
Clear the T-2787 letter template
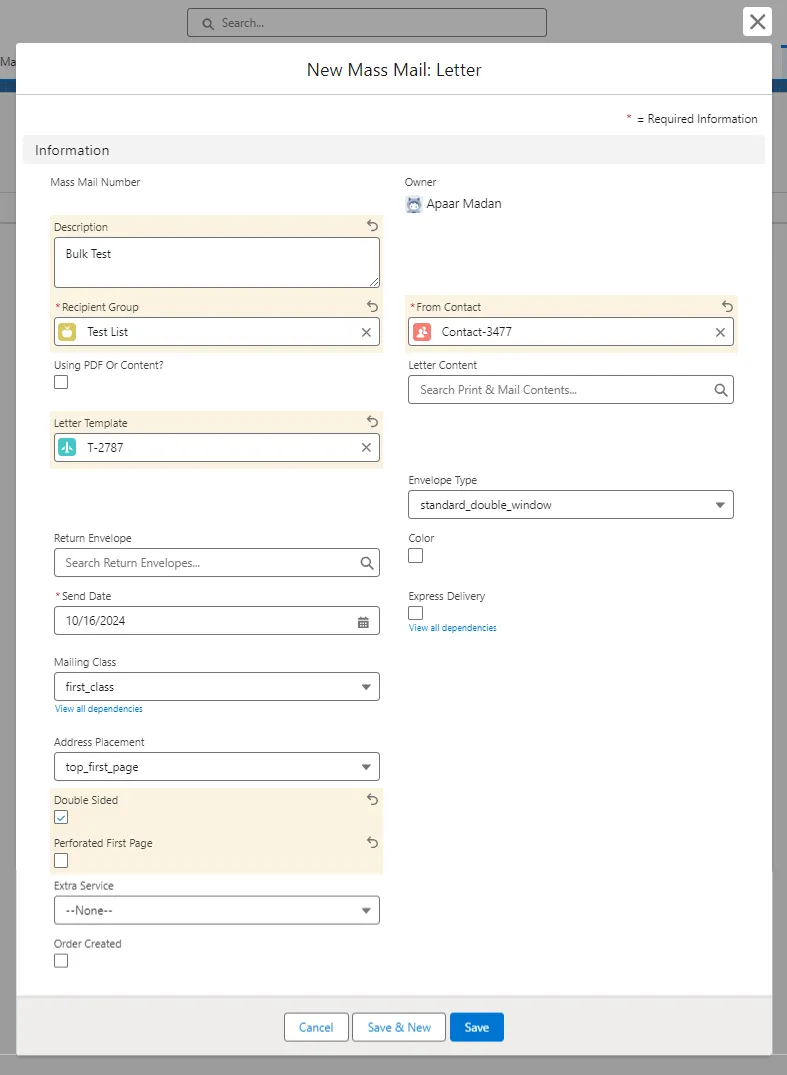coord(366,448)
